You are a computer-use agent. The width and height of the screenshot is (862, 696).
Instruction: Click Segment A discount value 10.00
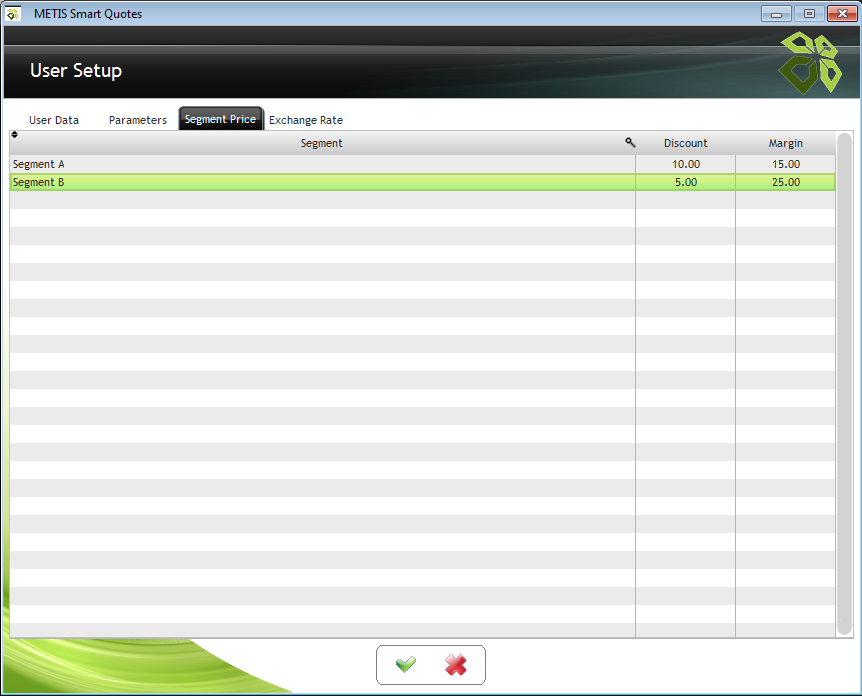[686, 164]
